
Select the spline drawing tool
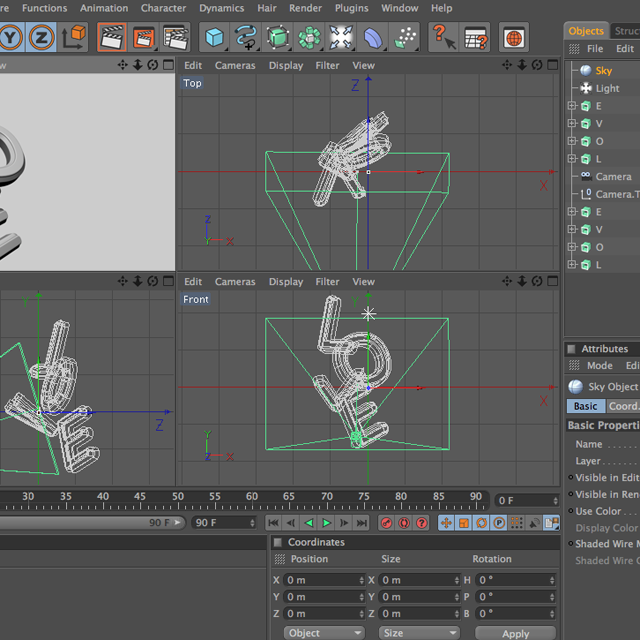click(x=246, y=38)
